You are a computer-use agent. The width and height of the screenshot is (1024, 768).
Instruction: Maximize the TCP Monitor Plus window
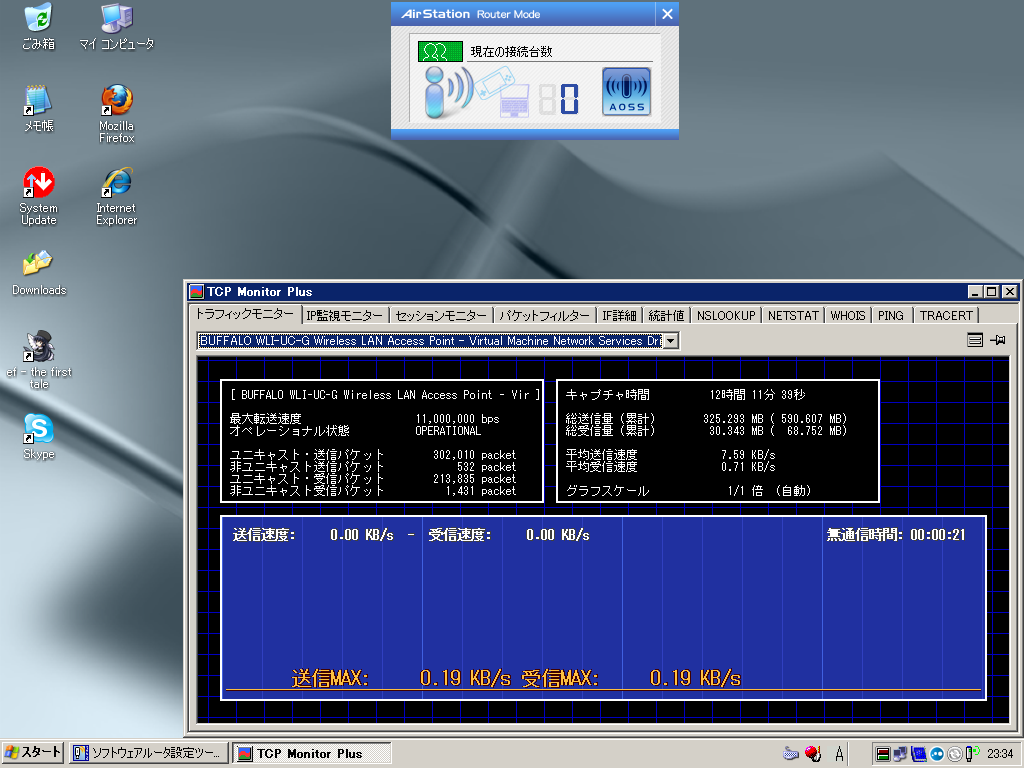(x=992, y=292)
